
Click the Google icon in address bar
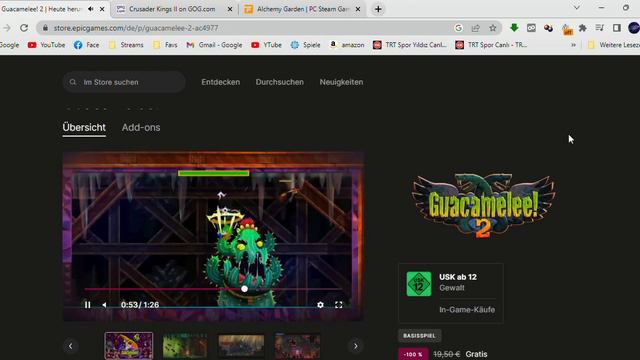coord(458,28)
